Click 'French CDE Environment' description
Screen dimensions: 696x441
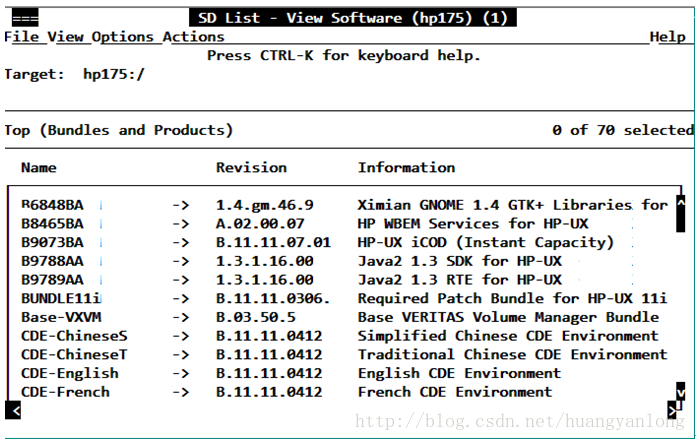coord(455,392)
